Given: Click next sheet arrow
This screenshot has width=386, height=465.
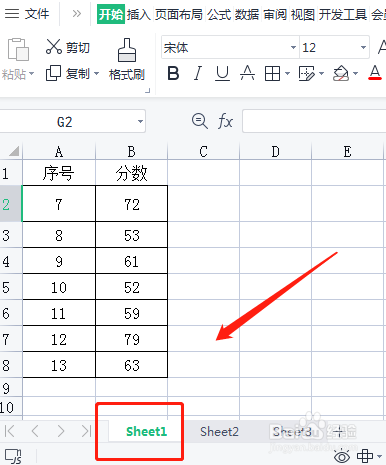Looking at the screenshot, I should coord(61,431).
